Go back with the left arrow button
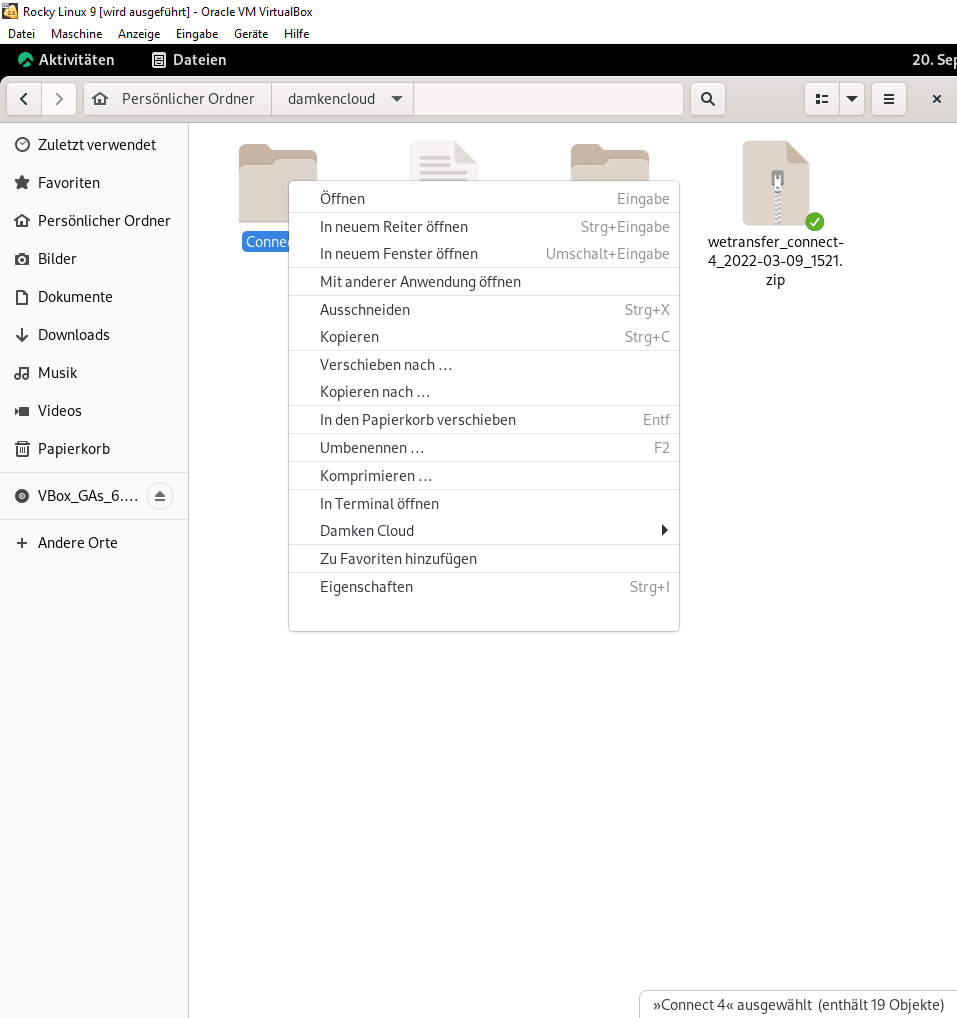The image size is (957, 1018). (x=24, y=99)
